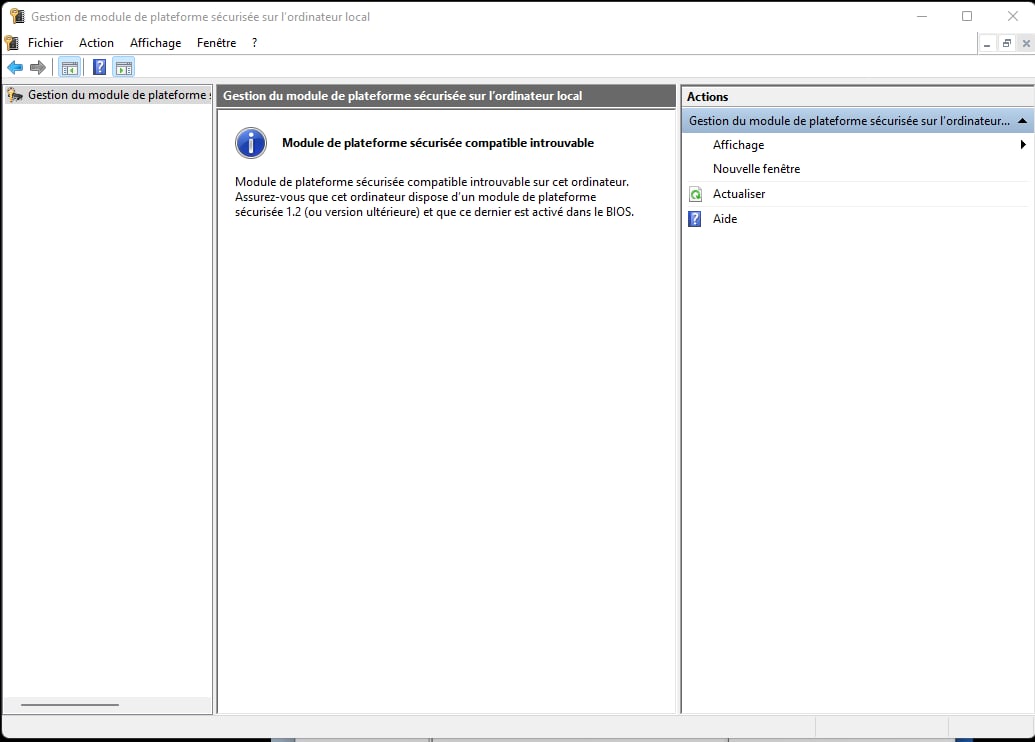Viewport: 1035px width, 742px height.
Task: Toggle the console tree pane toolbar icon
Action: click(x=69, y=67)
